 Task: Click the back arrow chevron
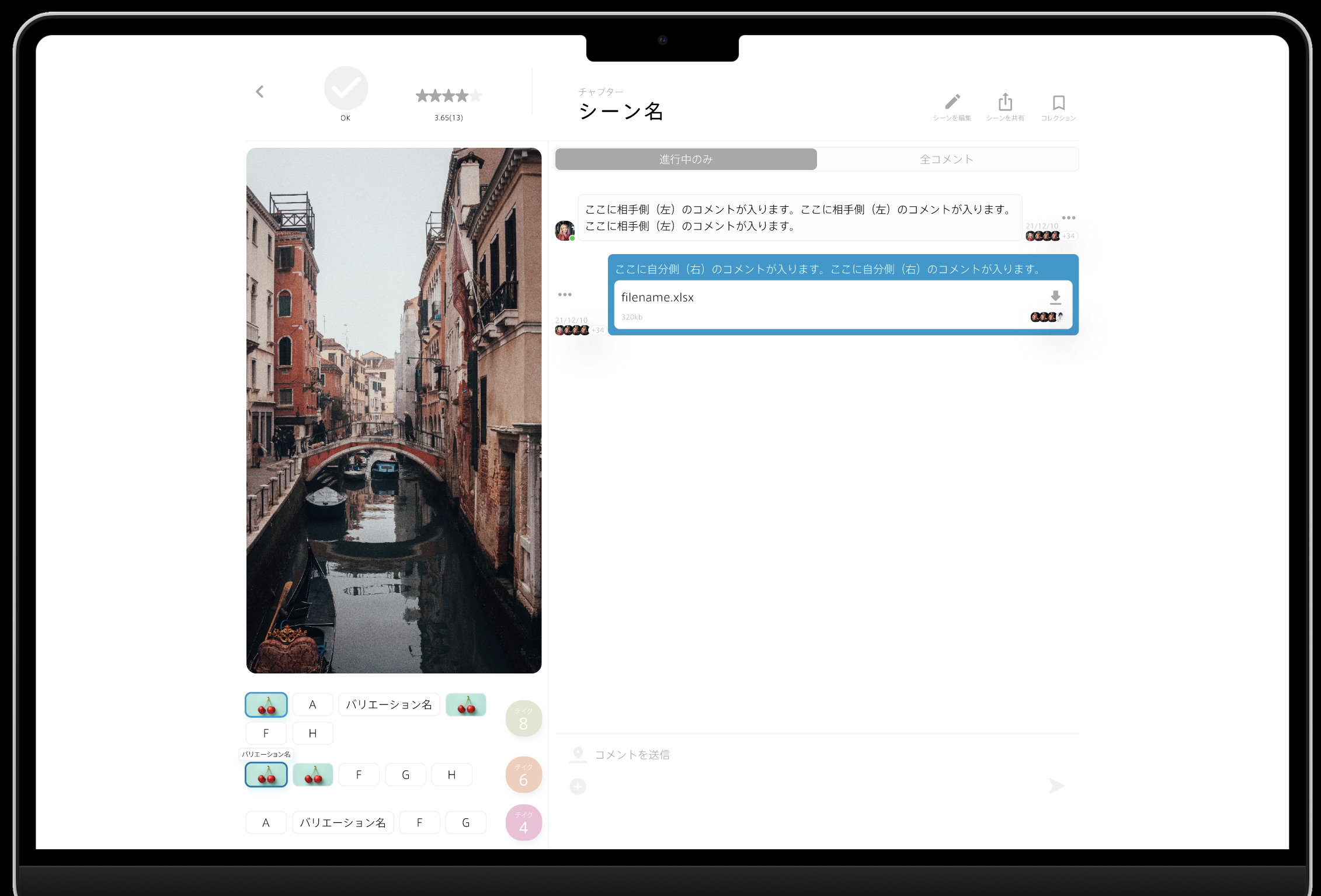pyautogui.click(x=260, y=92)
